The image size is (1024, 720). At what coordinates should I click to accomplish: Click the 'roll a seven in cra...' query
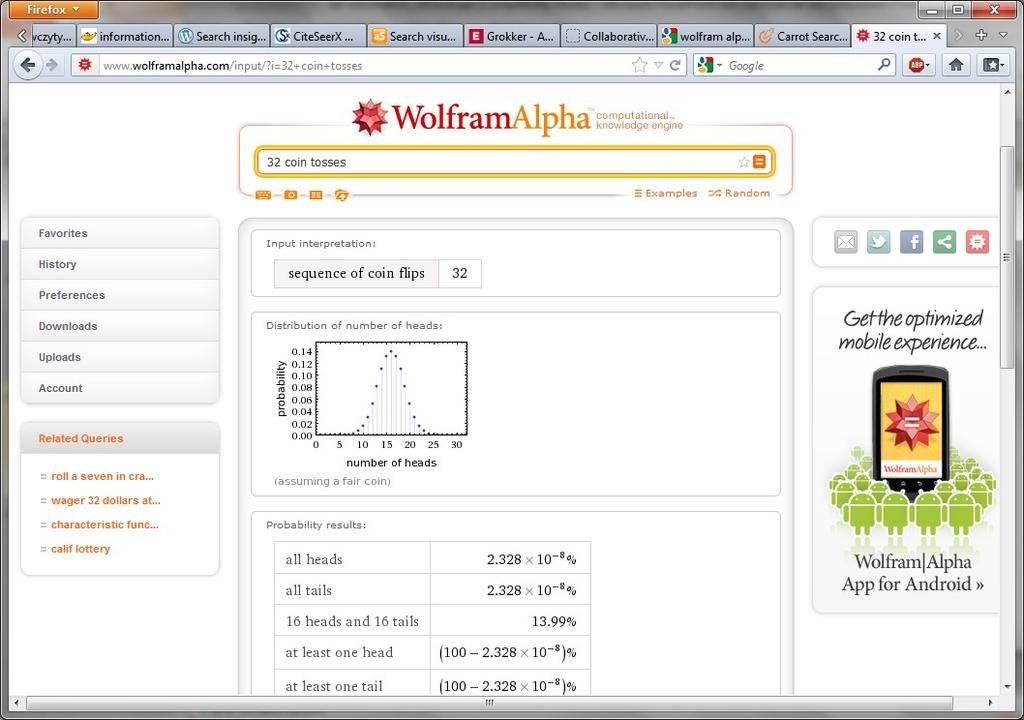click(103, 476)
